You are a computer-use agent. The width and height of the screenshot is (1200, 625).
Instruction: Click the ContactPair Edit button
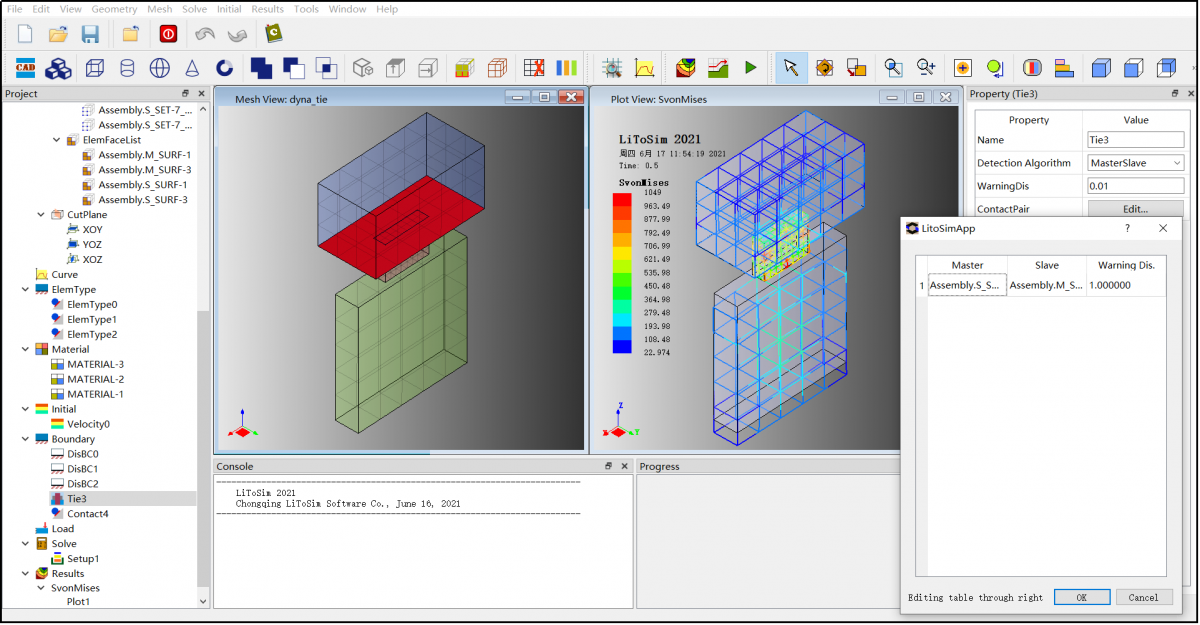(1135, 209)
